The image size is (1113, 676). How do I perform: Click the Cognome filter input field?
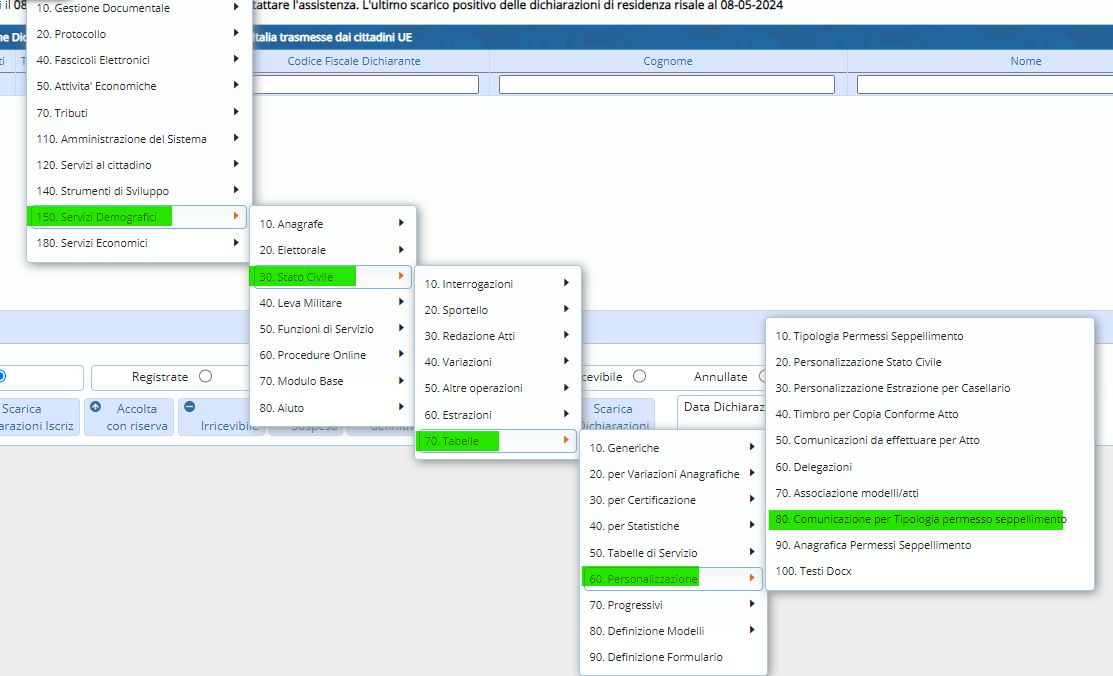(x=667, y=85)
